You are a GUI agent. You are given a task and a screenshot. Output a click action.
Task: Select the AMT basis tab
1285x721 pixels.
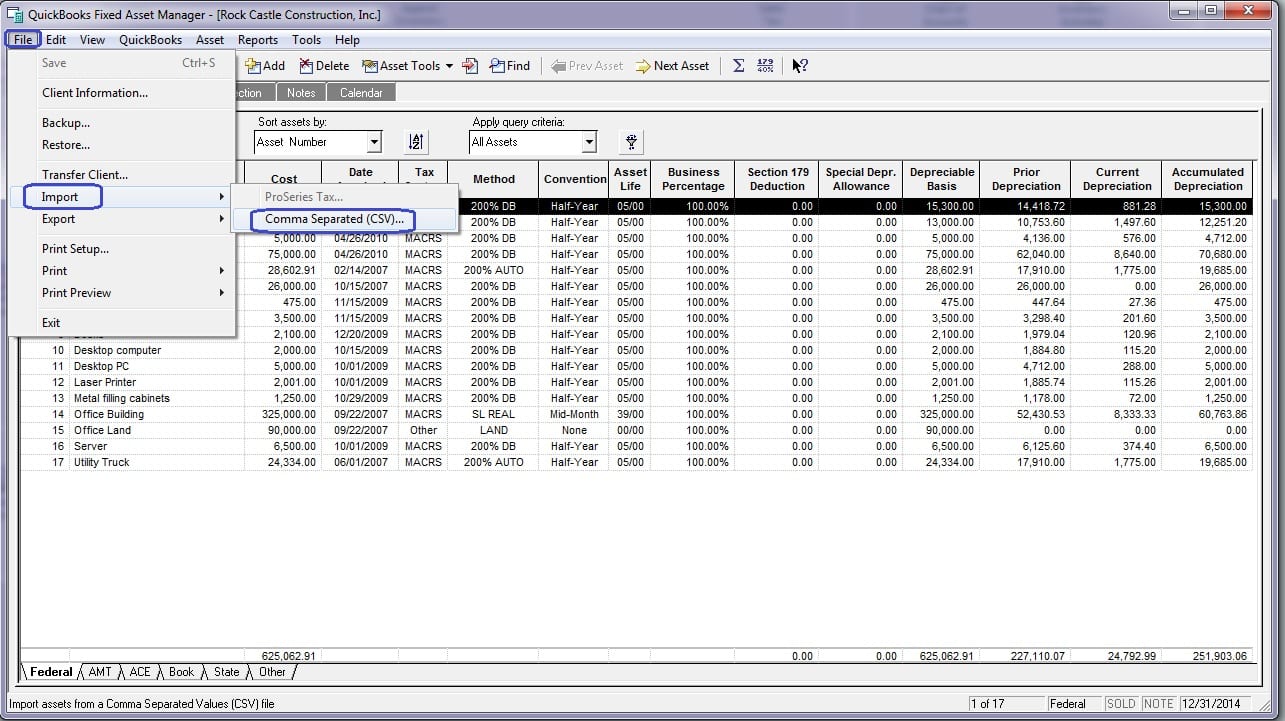pyautogui.click(x=100, y=672)
